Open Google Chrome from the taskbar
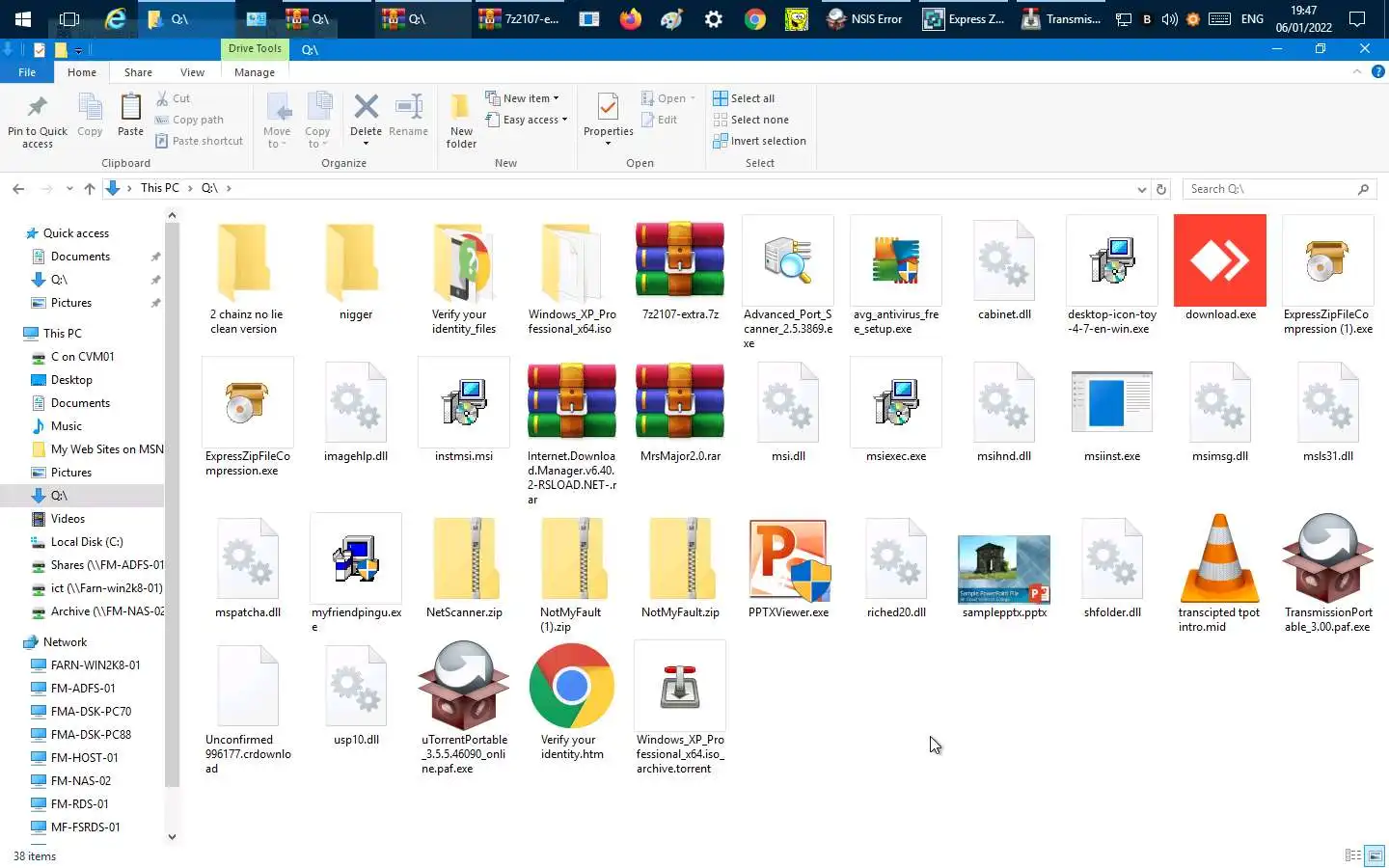Screen dimensions: 1389x868 (754, 19)
